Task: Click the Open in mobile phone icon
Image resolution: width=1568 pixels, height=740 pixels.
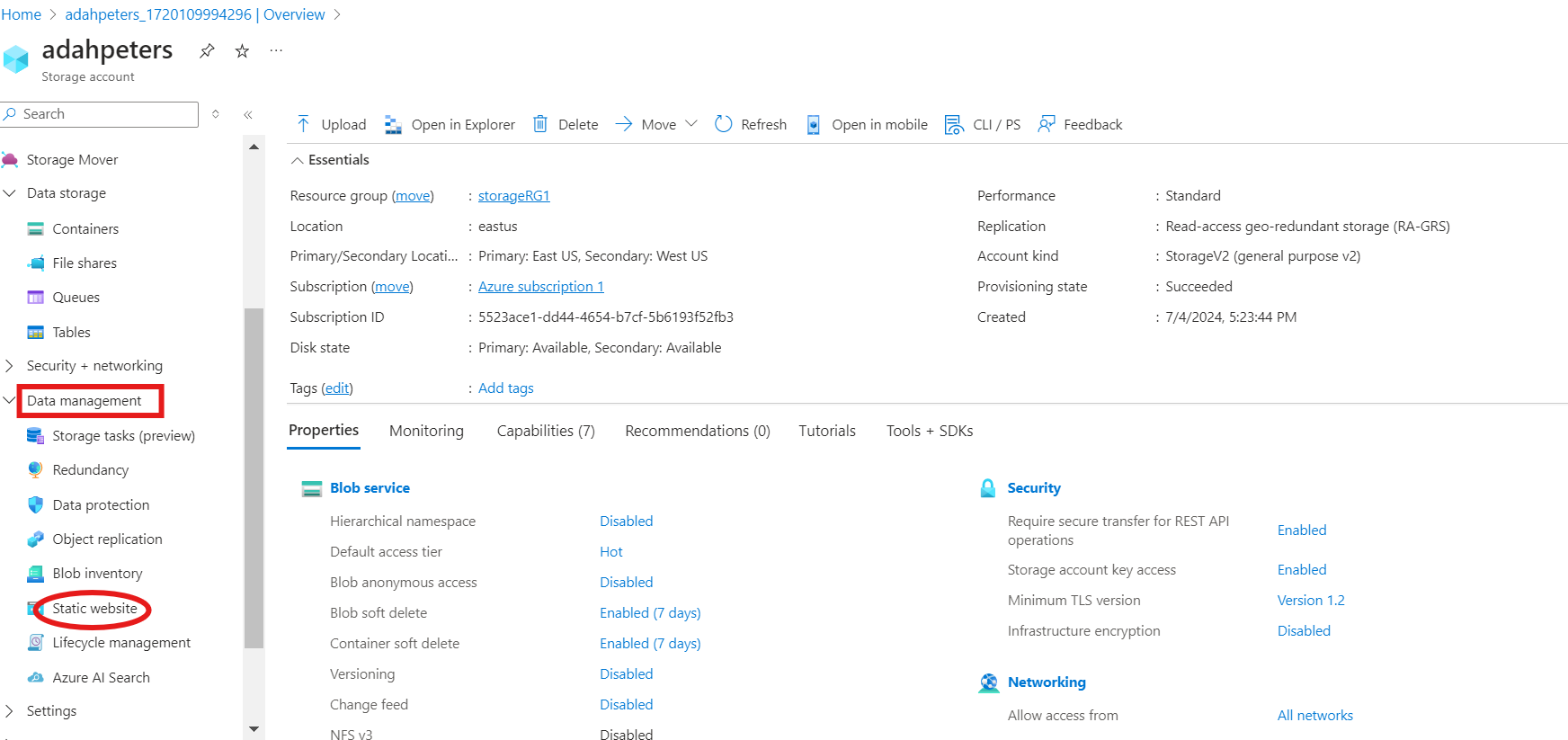Action: click(813, 124)
